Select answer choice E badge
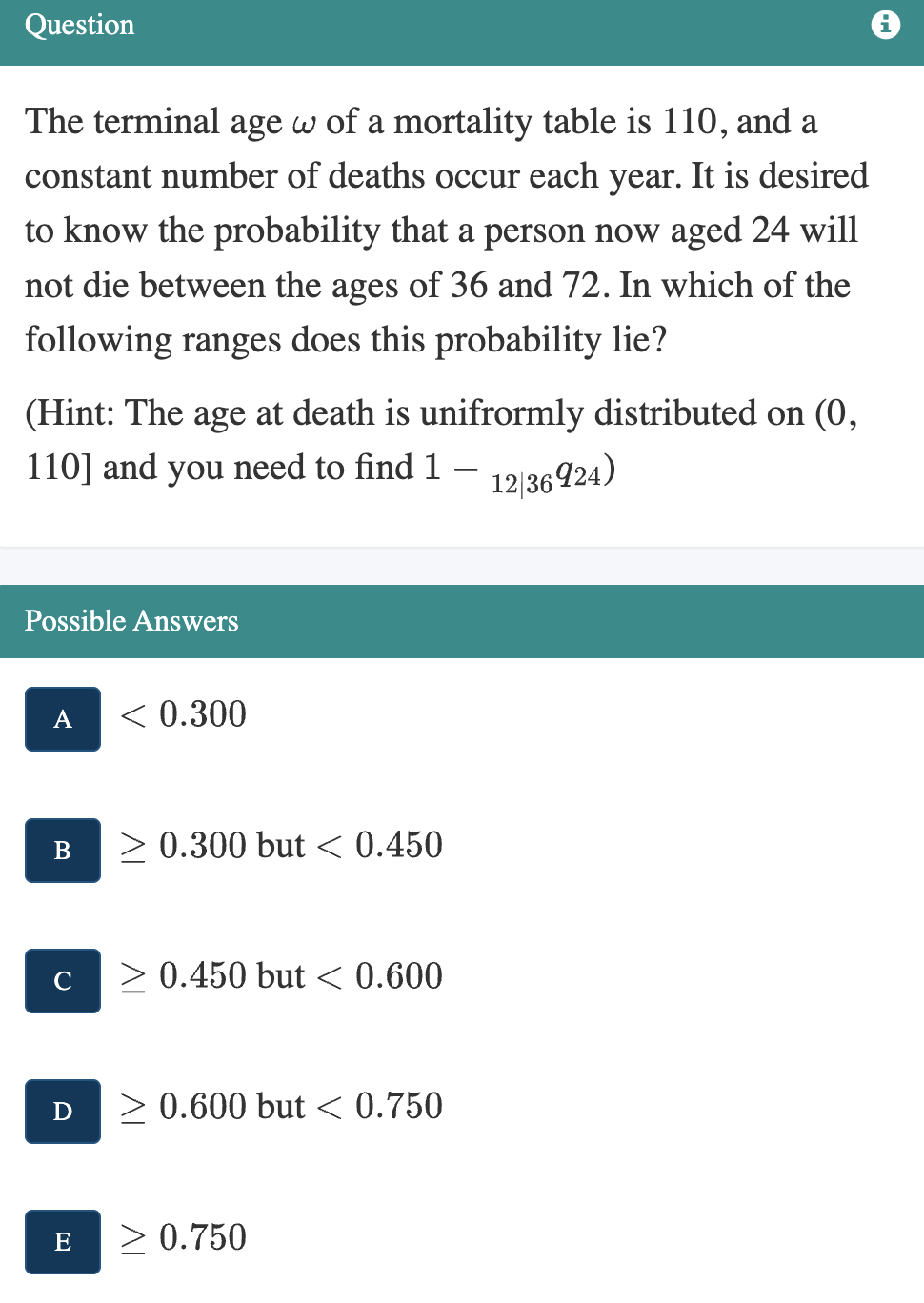The image size is (924, 1303). (62, 1242)
